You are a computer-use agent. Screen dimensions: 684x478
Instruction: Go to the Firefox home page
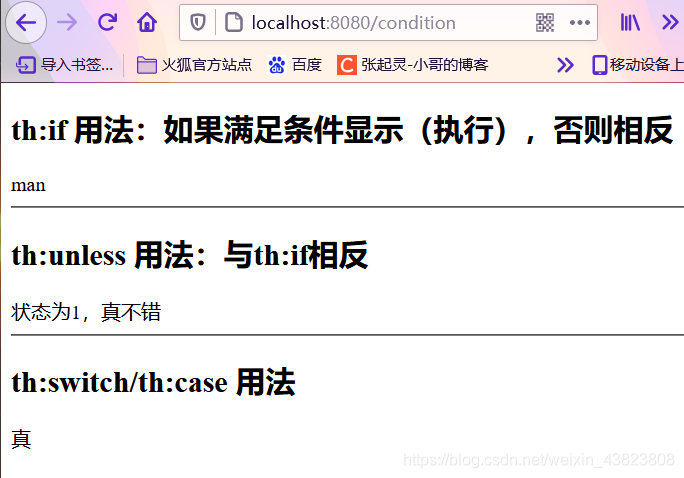(x=147, y=22)
